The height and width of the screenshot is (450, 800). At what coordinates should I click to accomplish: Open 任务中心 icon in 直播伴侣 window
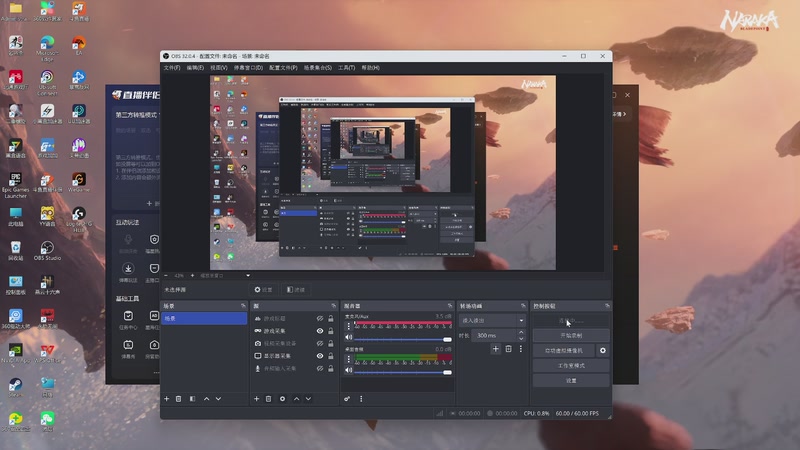(x=128, y=319)
